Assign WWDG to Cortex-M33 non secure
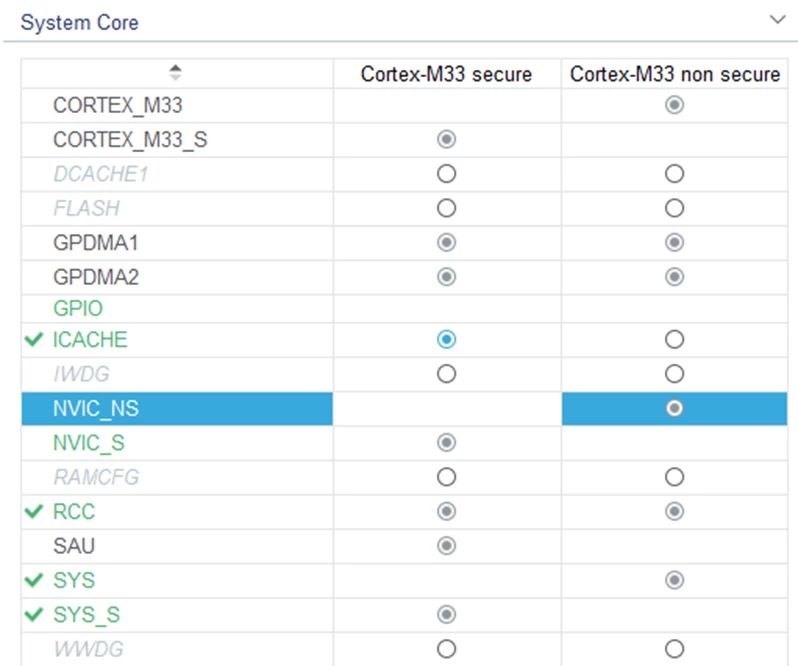The width and height of the screenshot is (798, 666). point(674,649)
